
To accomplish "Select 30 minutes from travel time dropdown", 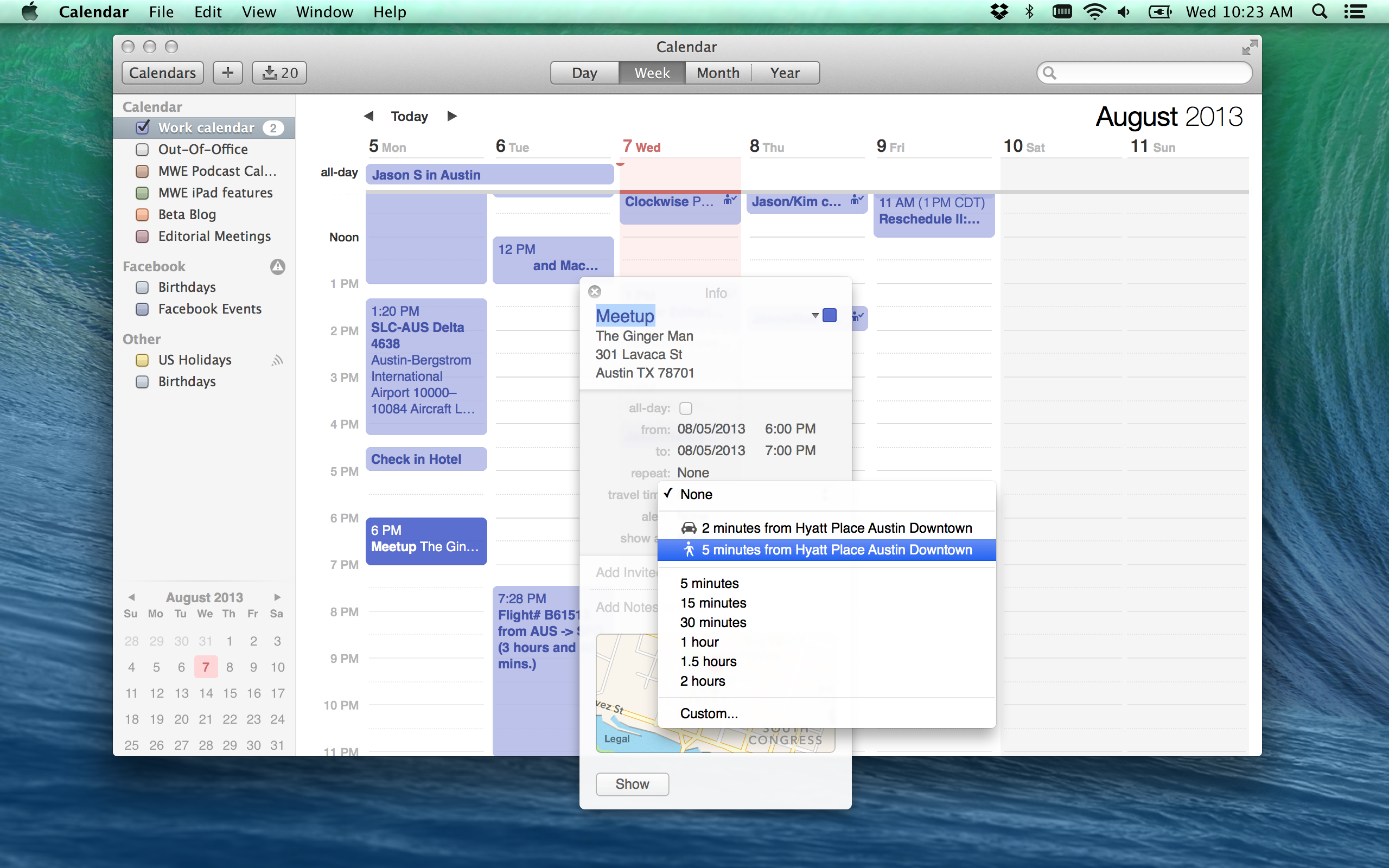I will click(x=713, y=623).
